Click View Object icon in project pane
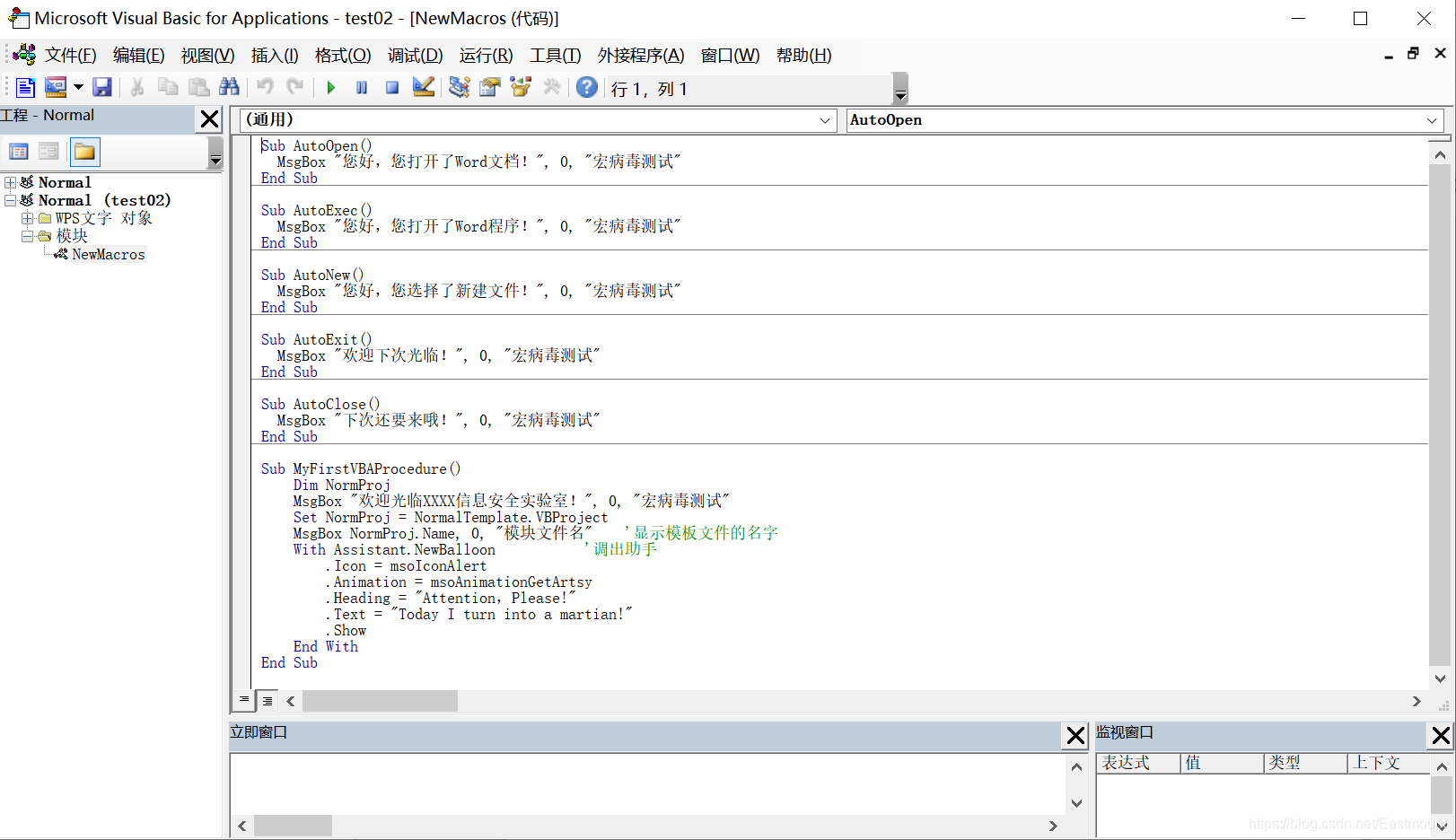1456x840 pixels. pos(49,152)
